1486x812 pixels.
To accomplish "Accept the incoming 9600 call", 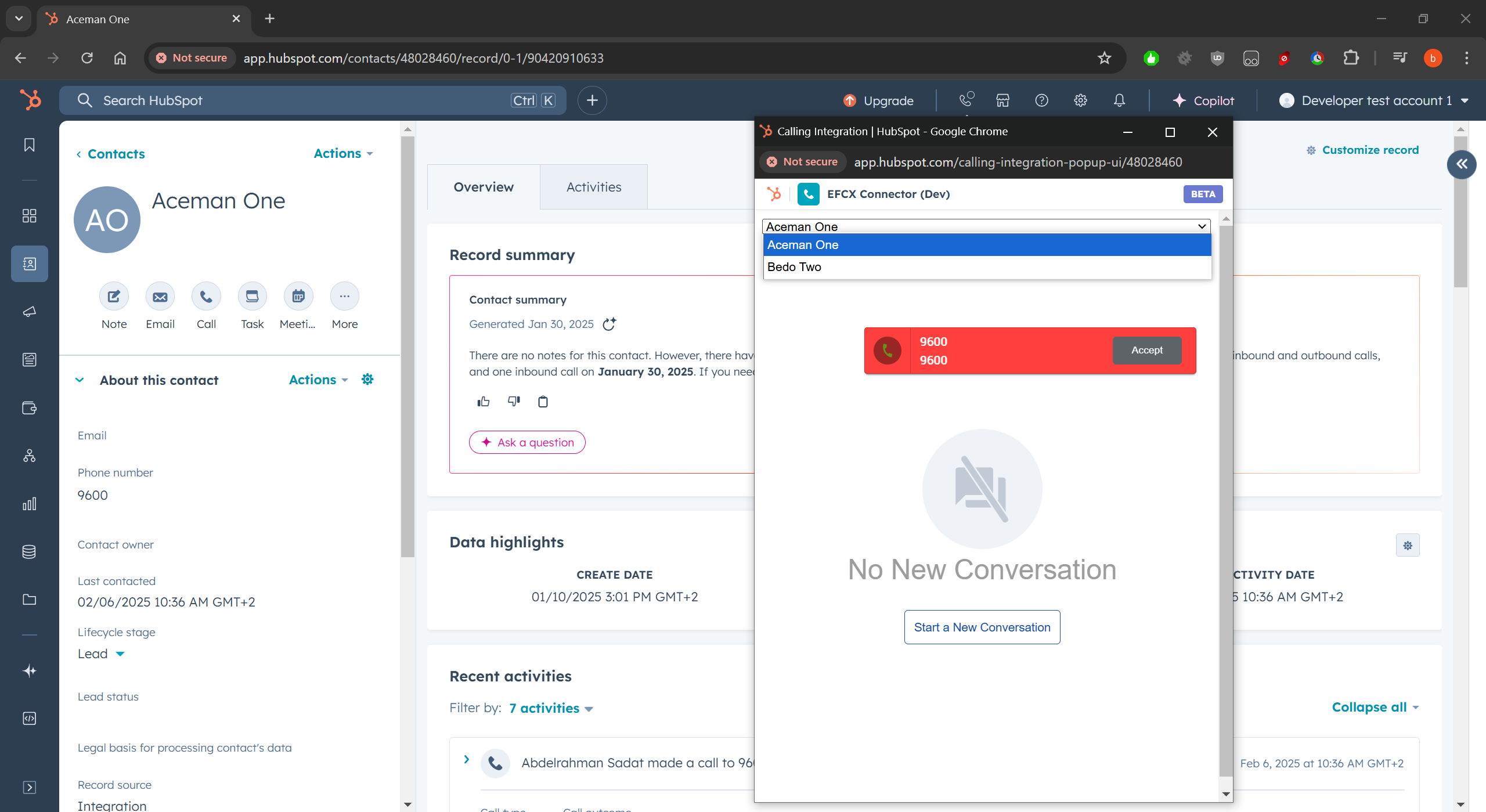I will tap(1146, 350).
